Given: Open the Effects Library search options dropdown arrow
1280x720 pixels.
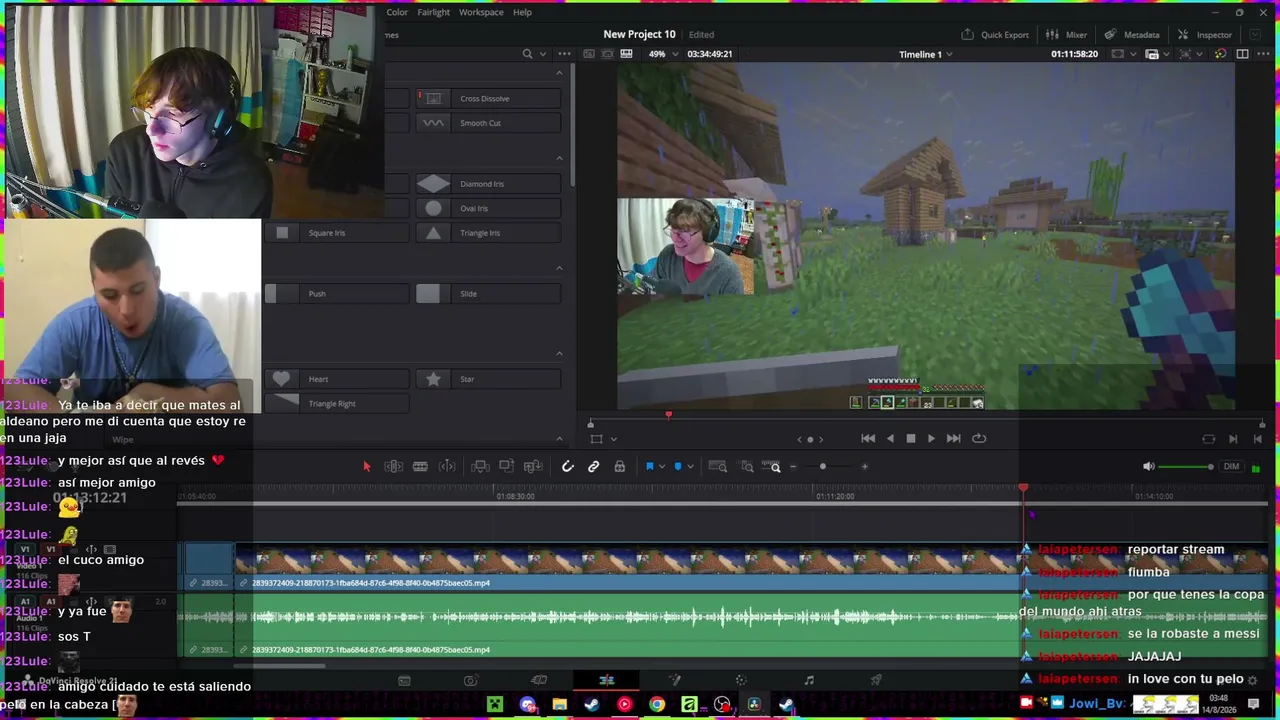Looking at the screenshot, I should coord(543,54).
